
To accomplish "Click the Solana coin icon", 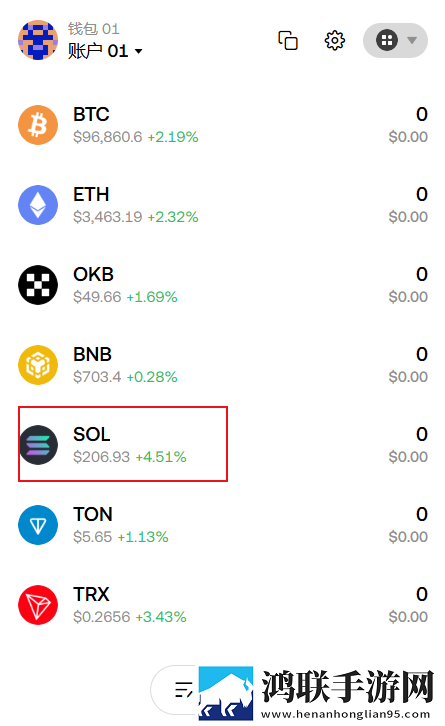I will pos(38,445).
